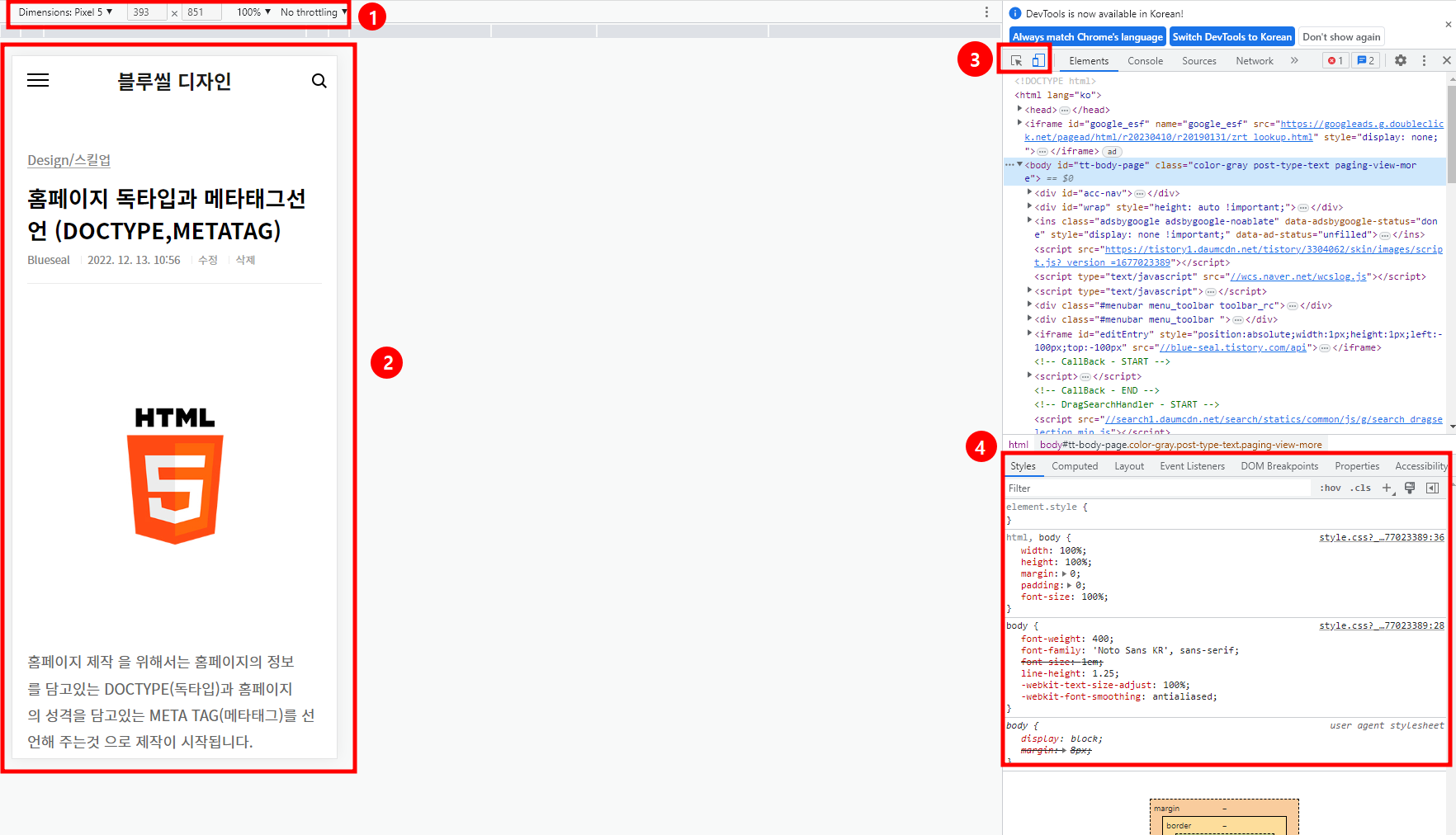Switch to Console tab
Image resolution: width=1456 pixels, height=835 pixels.
(x=1145, y=61)
